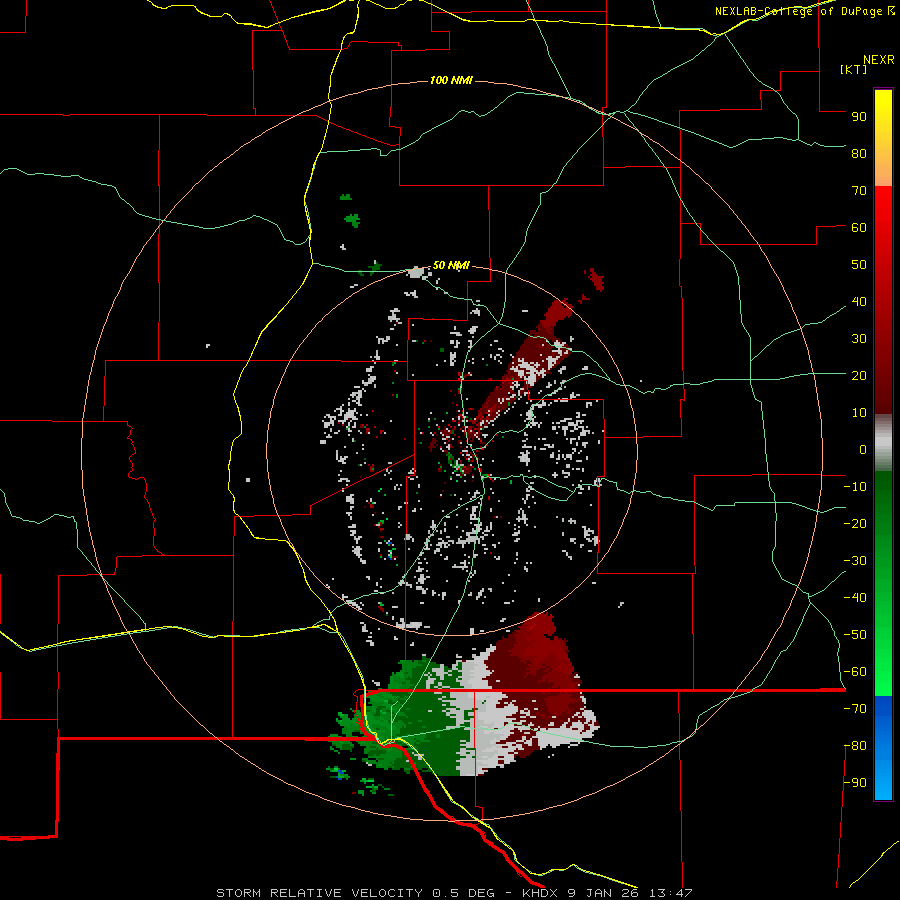Viewport: 900px width, 900px height.
Task: Select the gray near-zero segment of color scale
Action: point(883,443)
